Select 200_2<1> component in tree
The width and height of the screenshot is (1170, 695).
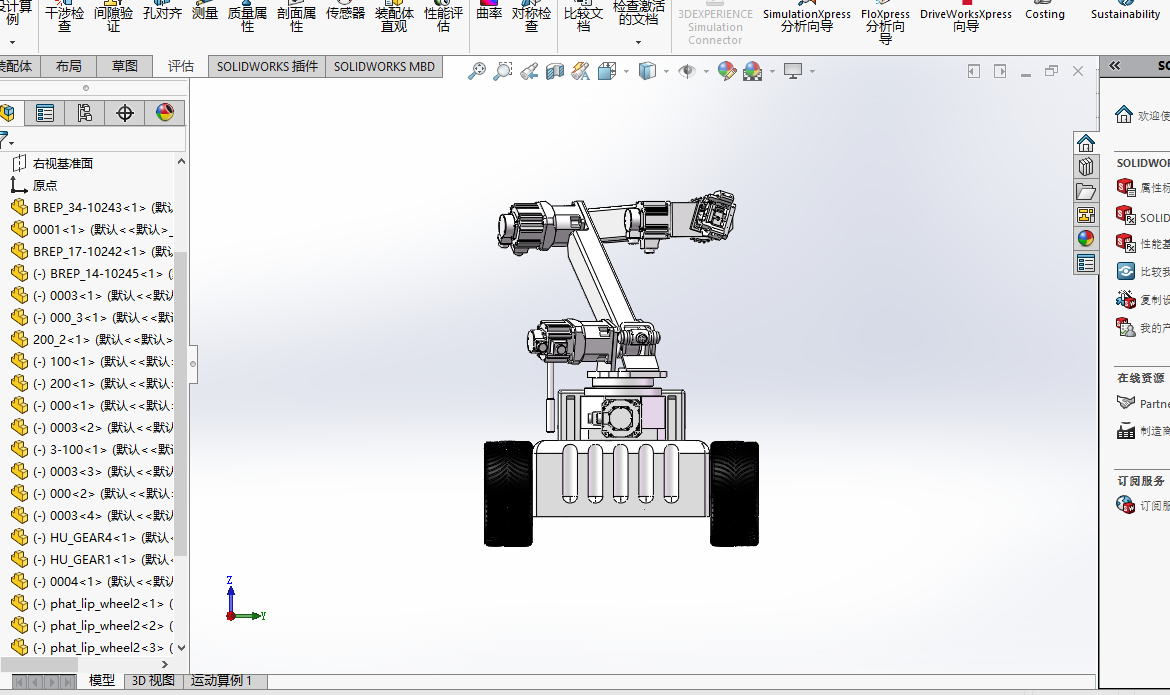tap(92, 340)
